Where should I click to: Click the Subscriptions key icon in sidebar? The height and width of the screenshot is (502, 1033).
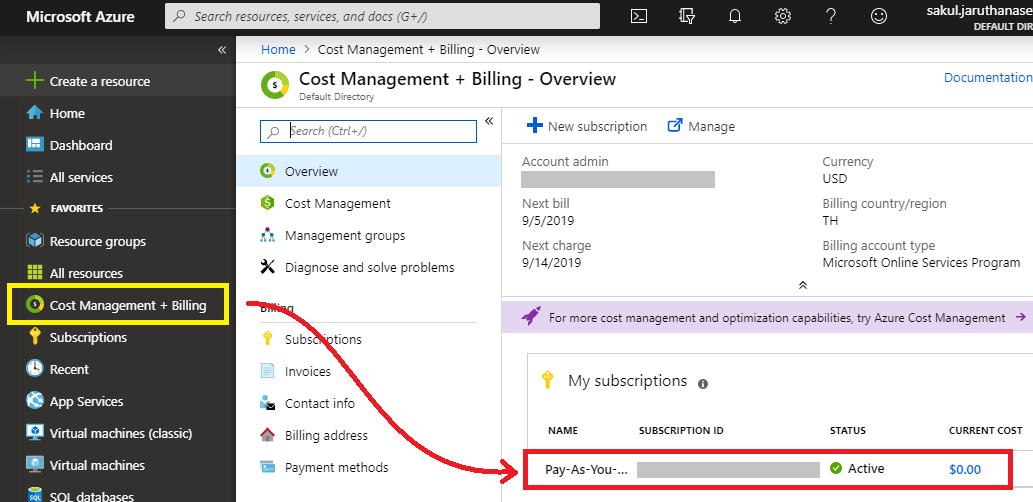click(x=34, y=337)
